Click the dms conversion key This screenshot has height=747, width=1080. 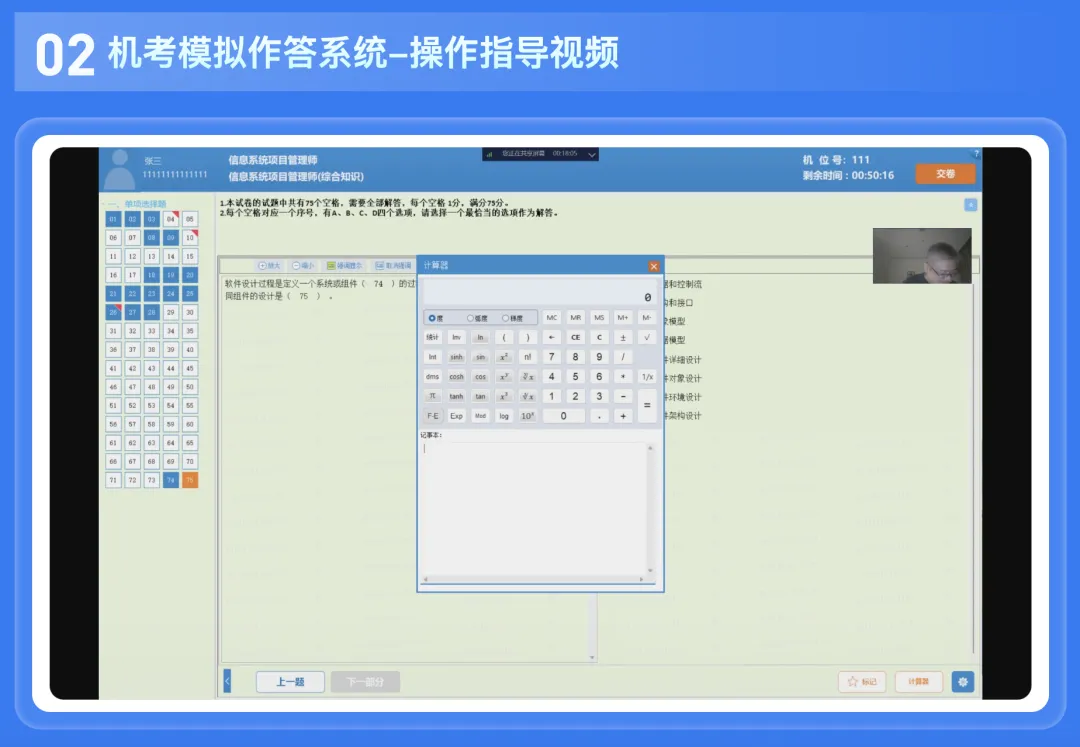coord(433,377)
